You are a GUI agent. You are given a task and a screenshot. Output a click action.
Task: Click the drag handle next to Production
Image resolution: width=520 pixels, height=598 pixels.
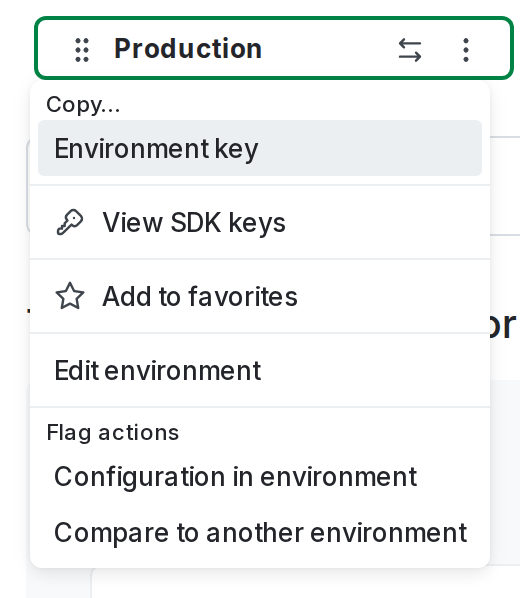point(82,50)
